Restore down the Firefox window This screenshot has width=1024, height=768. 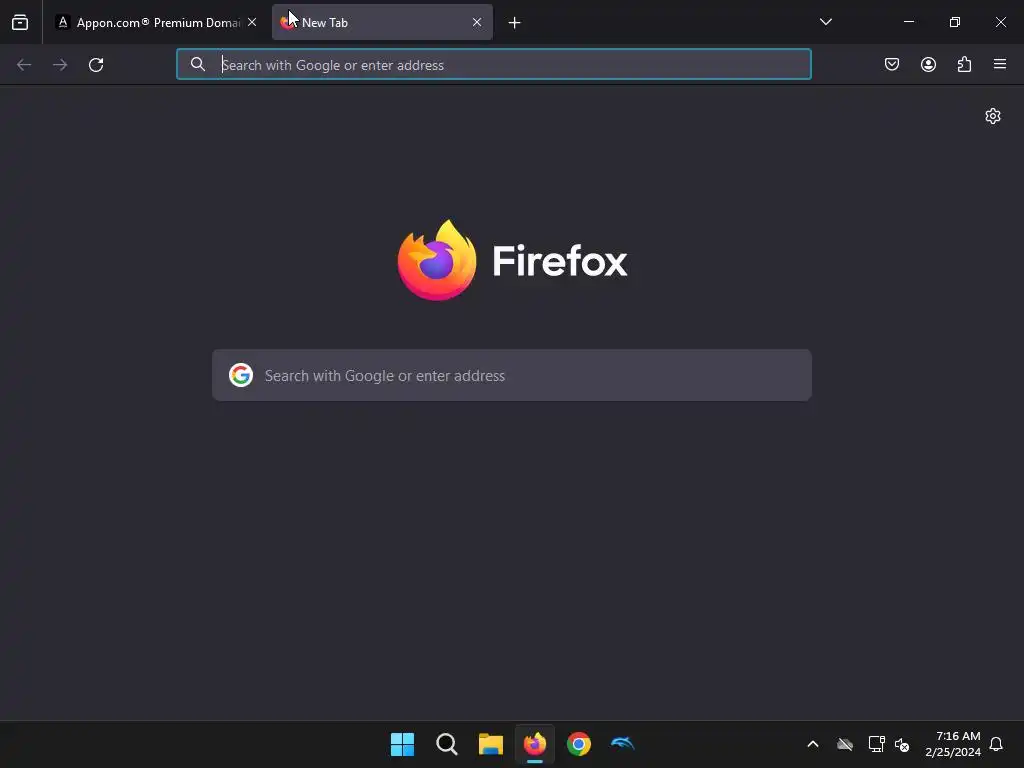pyautogui.click(x=955, y=22)
